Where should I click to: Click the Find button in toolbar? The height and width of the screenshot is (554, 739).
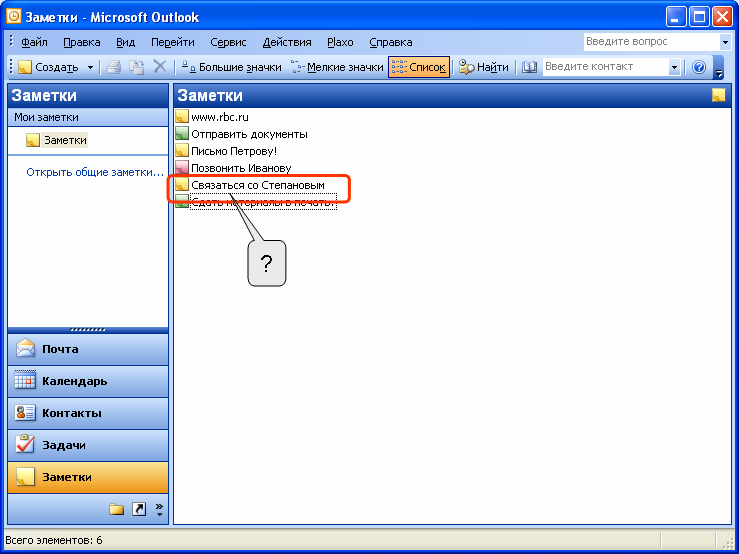click(484, 67)
